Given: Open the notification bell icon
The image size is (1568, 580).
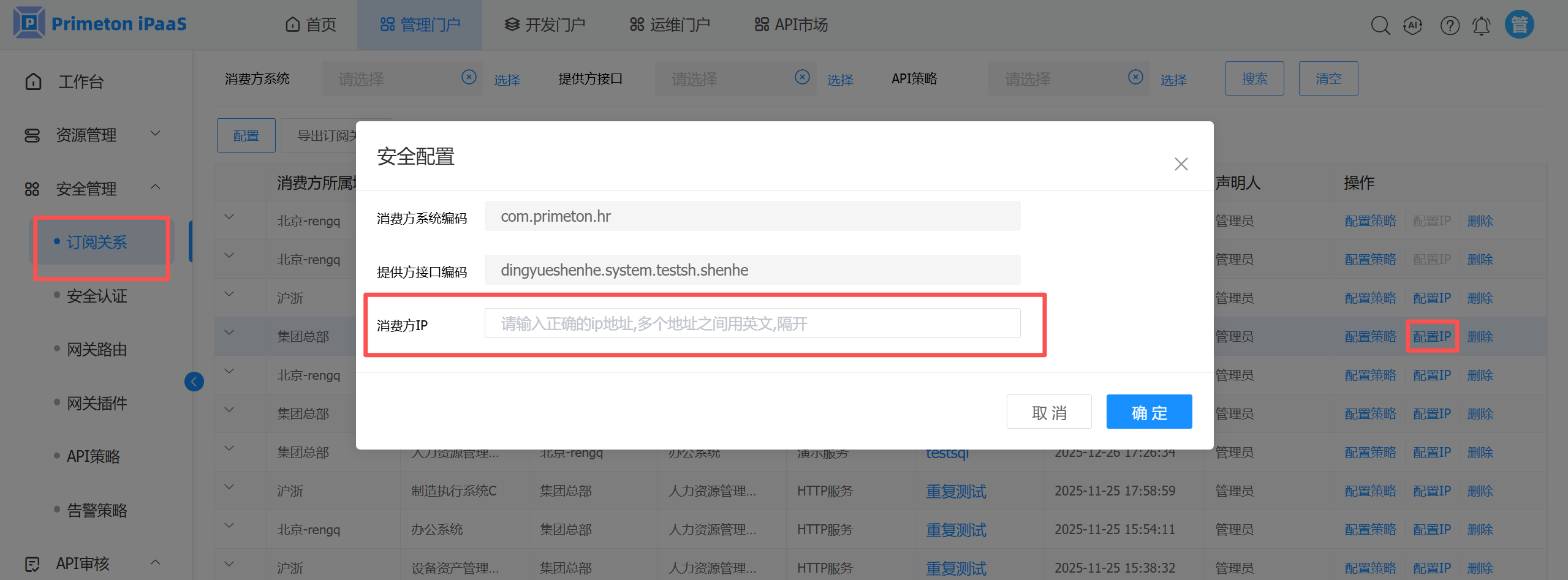Looking at the screenshot, I should [1481, 26].
